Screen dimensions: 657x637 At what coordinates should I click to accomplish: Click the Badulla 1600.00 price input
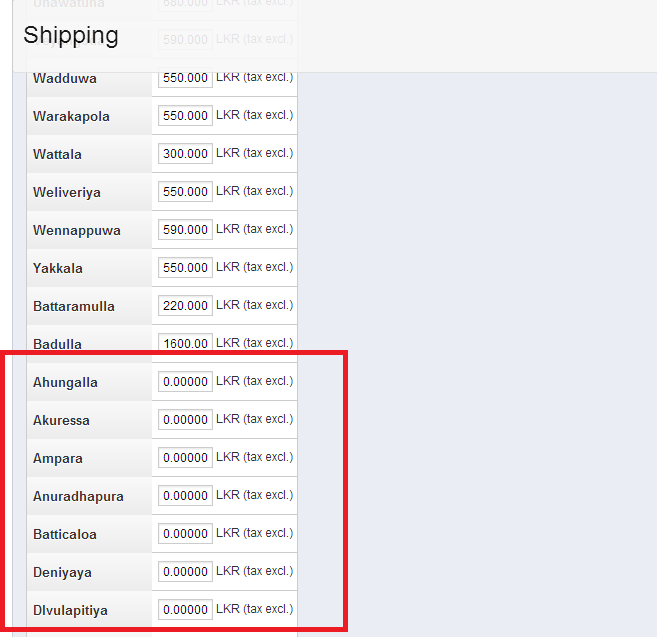185,343
